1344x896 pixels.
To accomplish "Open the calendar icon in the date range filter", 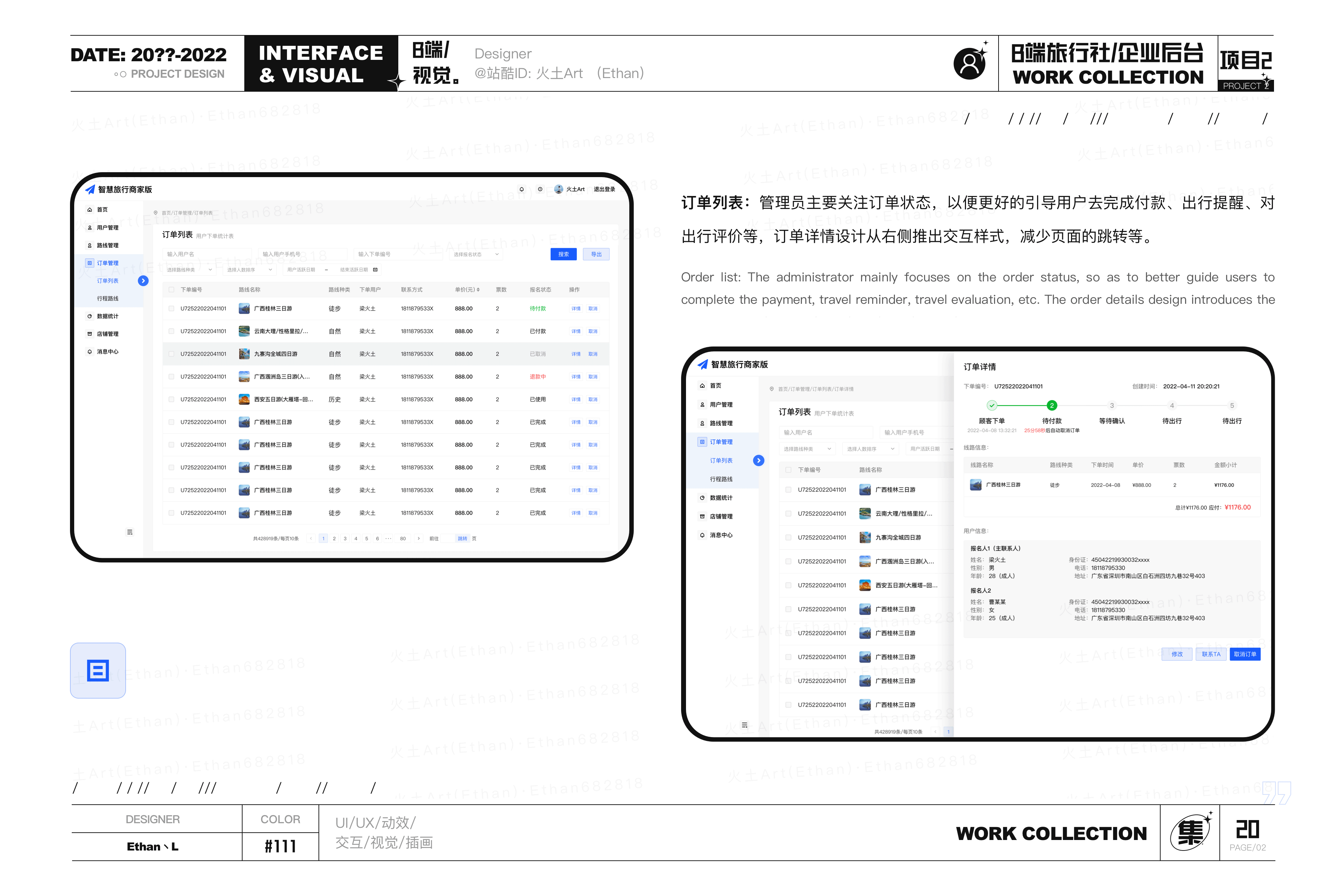I will point(375,270).
